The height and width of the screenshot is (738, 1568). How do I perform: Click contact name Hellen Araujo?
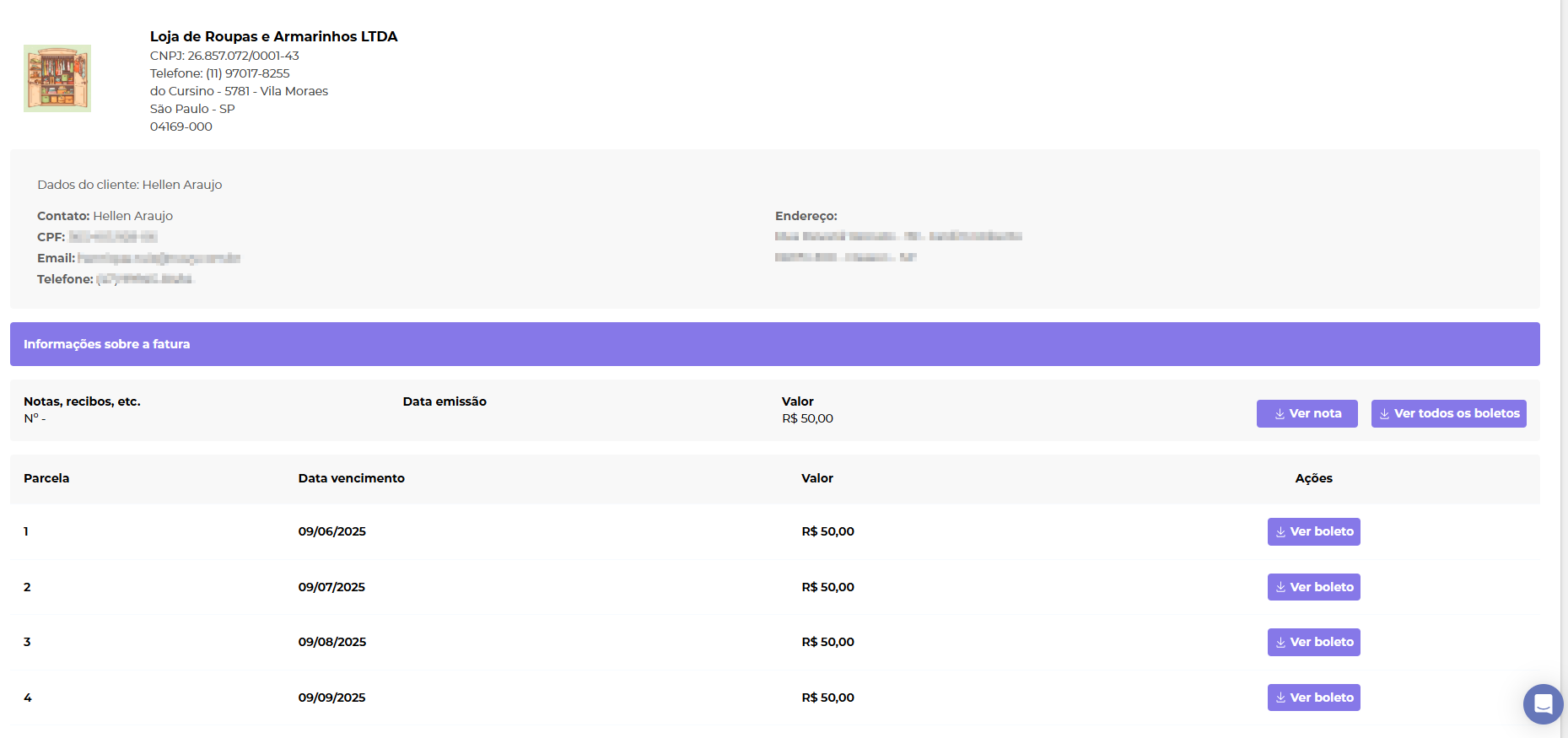[x=132, y=216]
